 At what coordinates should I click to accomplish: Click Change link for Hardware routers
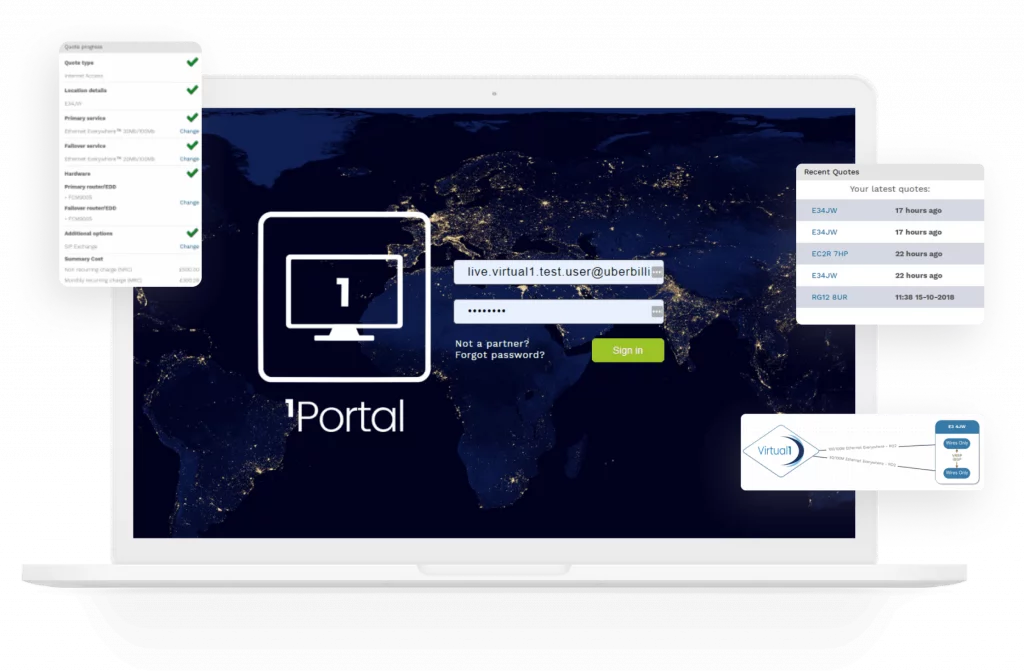pyautogui.click(x=189, y=203)
